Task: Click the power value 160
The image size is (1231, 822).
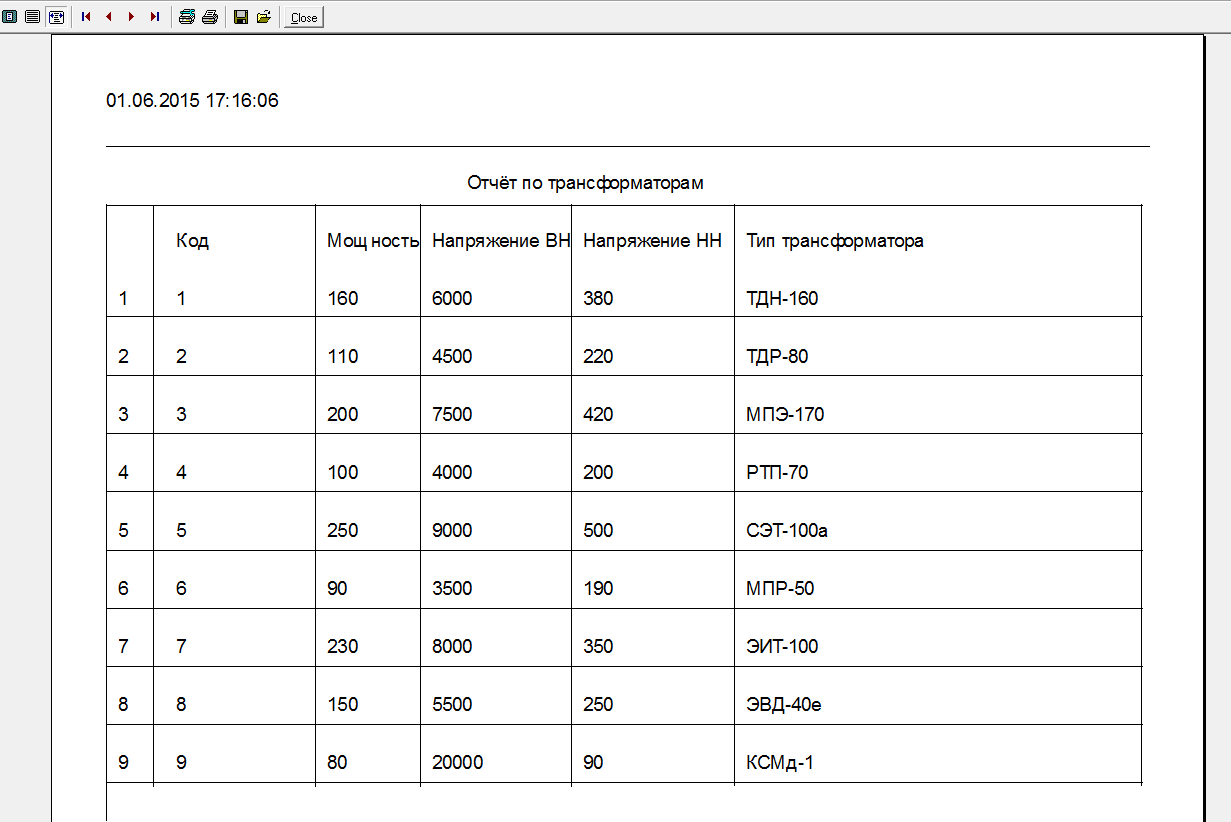Action: coord(342,298)
